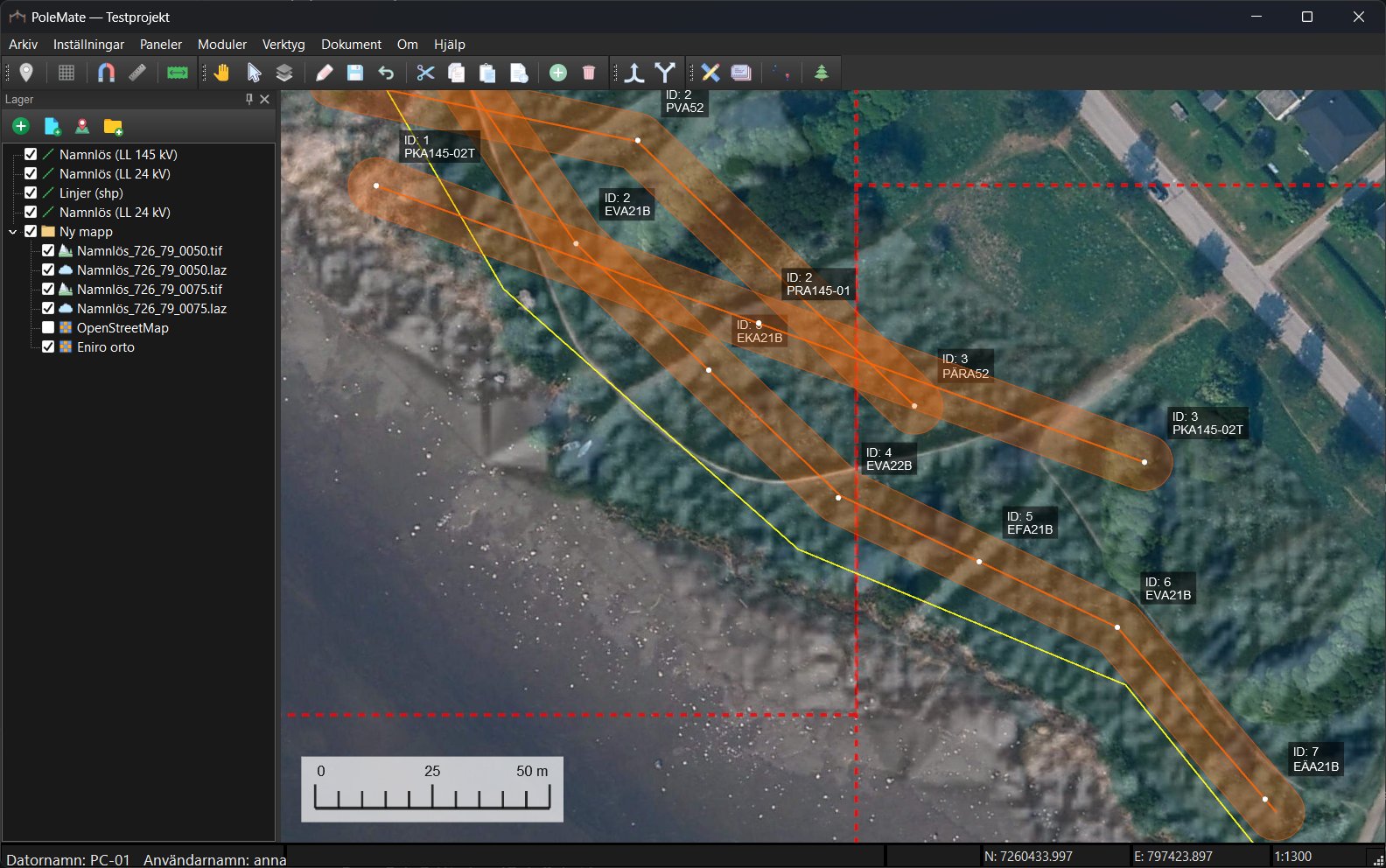Image resolution: width=1386 pixels, height=868 pixels.
Task: Save project with the floppy disk icon
Action: click(x=355, y=73)
